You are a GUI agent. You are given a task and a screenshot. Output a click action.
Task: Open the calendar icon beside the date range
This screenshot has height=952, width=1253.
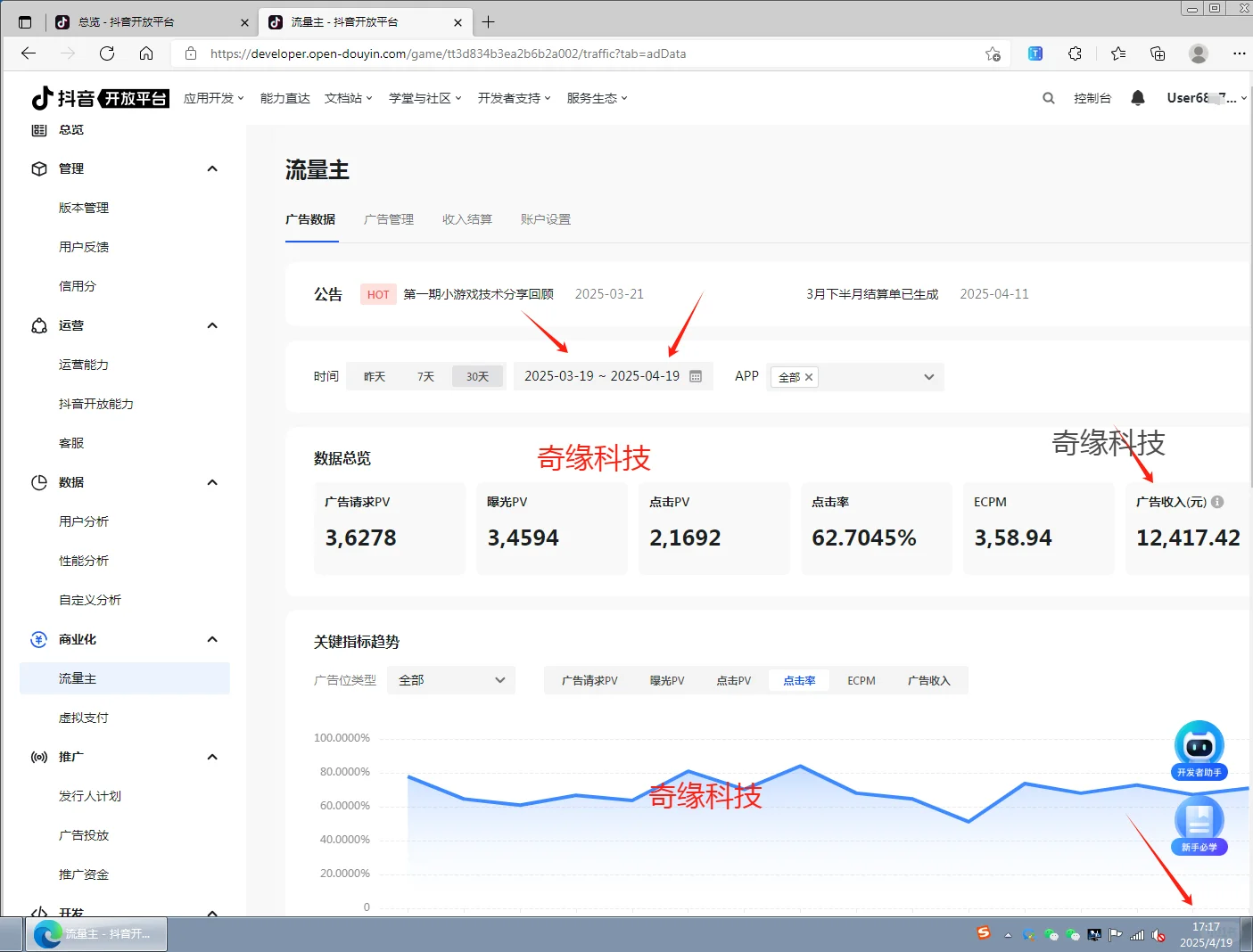click(x=696, y=376)
